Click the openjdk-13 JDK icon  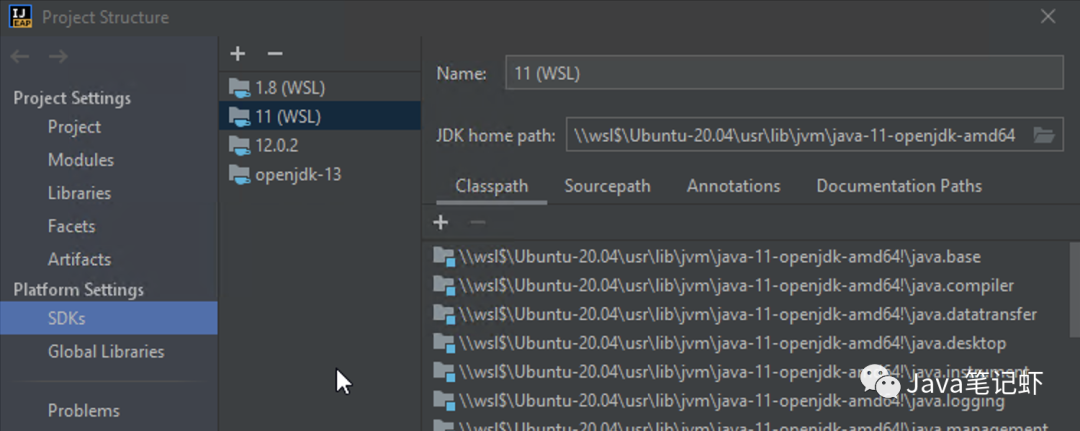coord(240,175)
